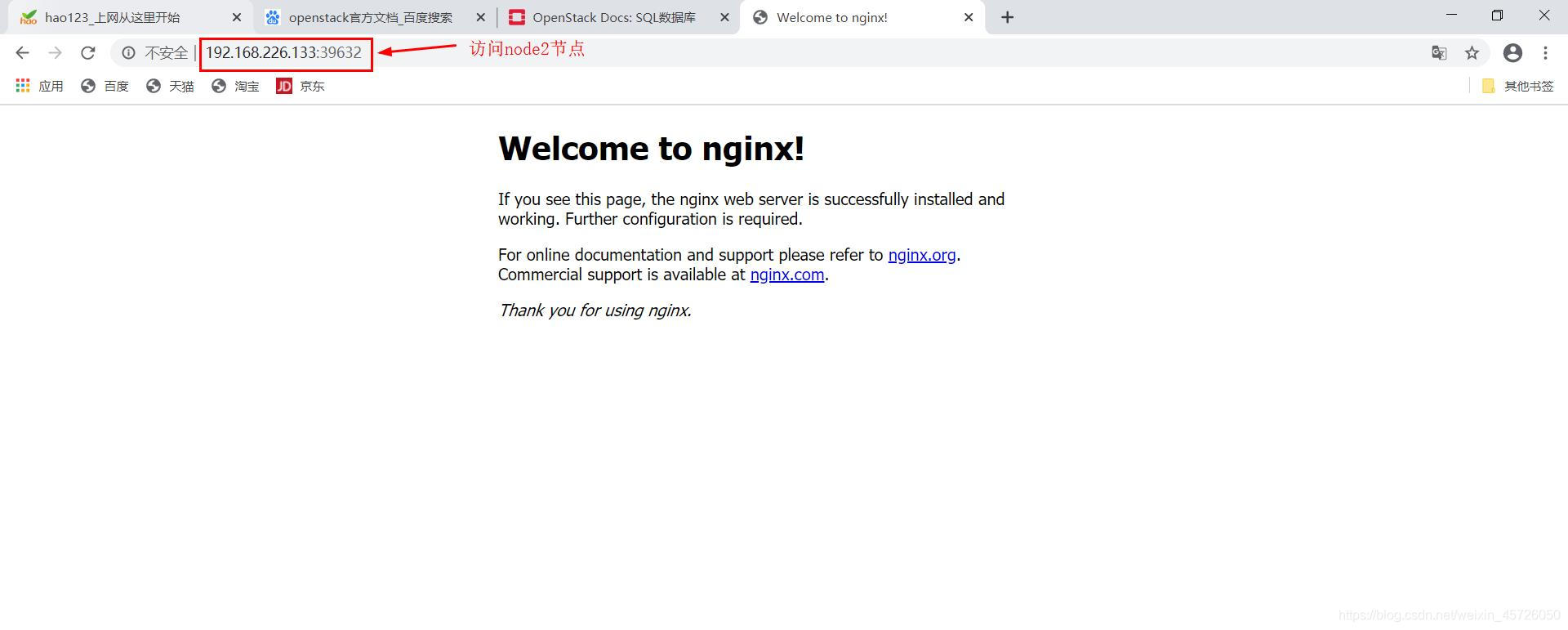Close the hao123 tab

(x=237, y=17)
